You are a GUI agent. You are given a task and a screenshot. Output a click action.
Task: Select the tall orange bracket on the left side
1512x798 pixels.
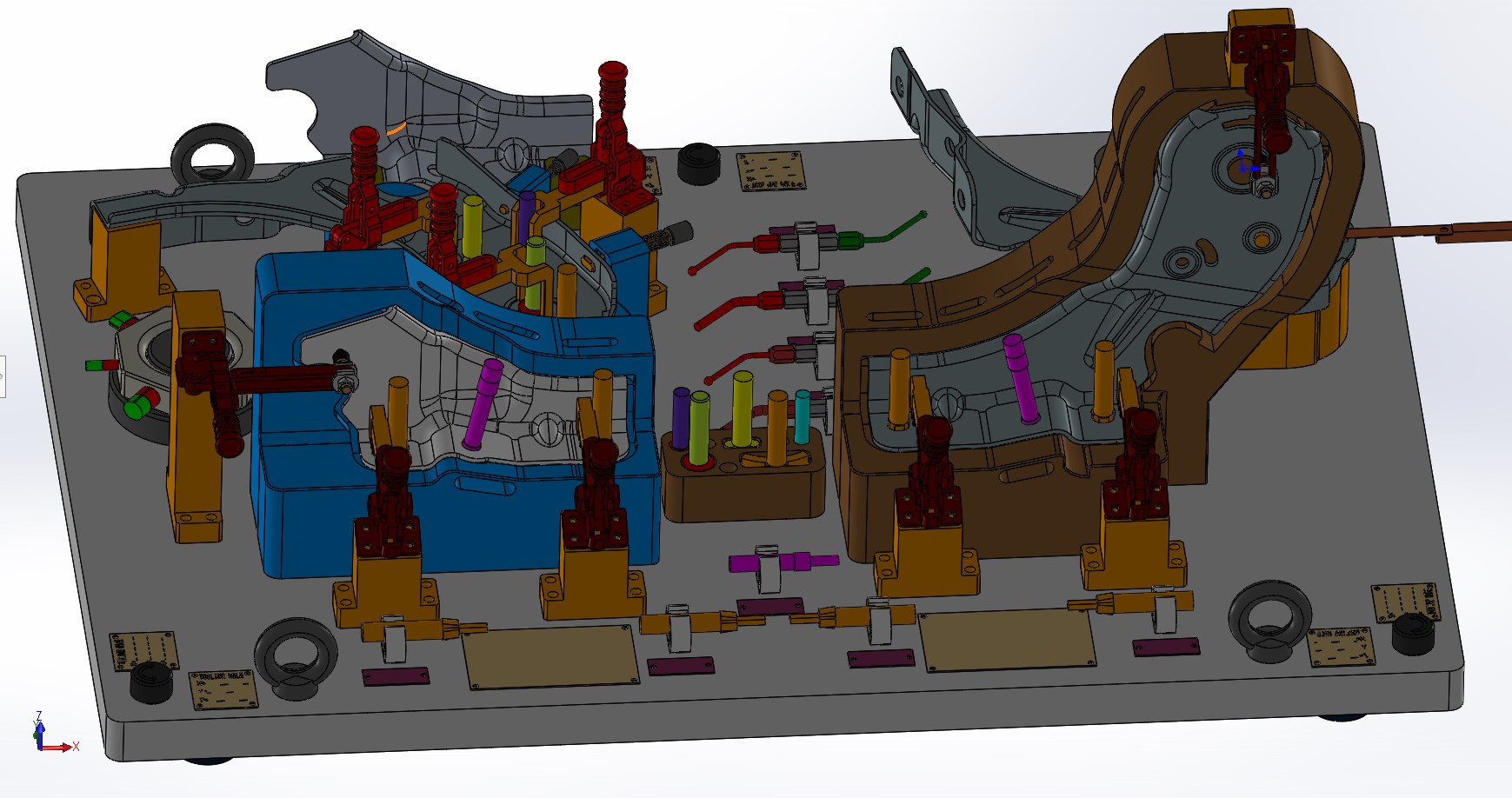pyautogui.click(x=198, y=417)
